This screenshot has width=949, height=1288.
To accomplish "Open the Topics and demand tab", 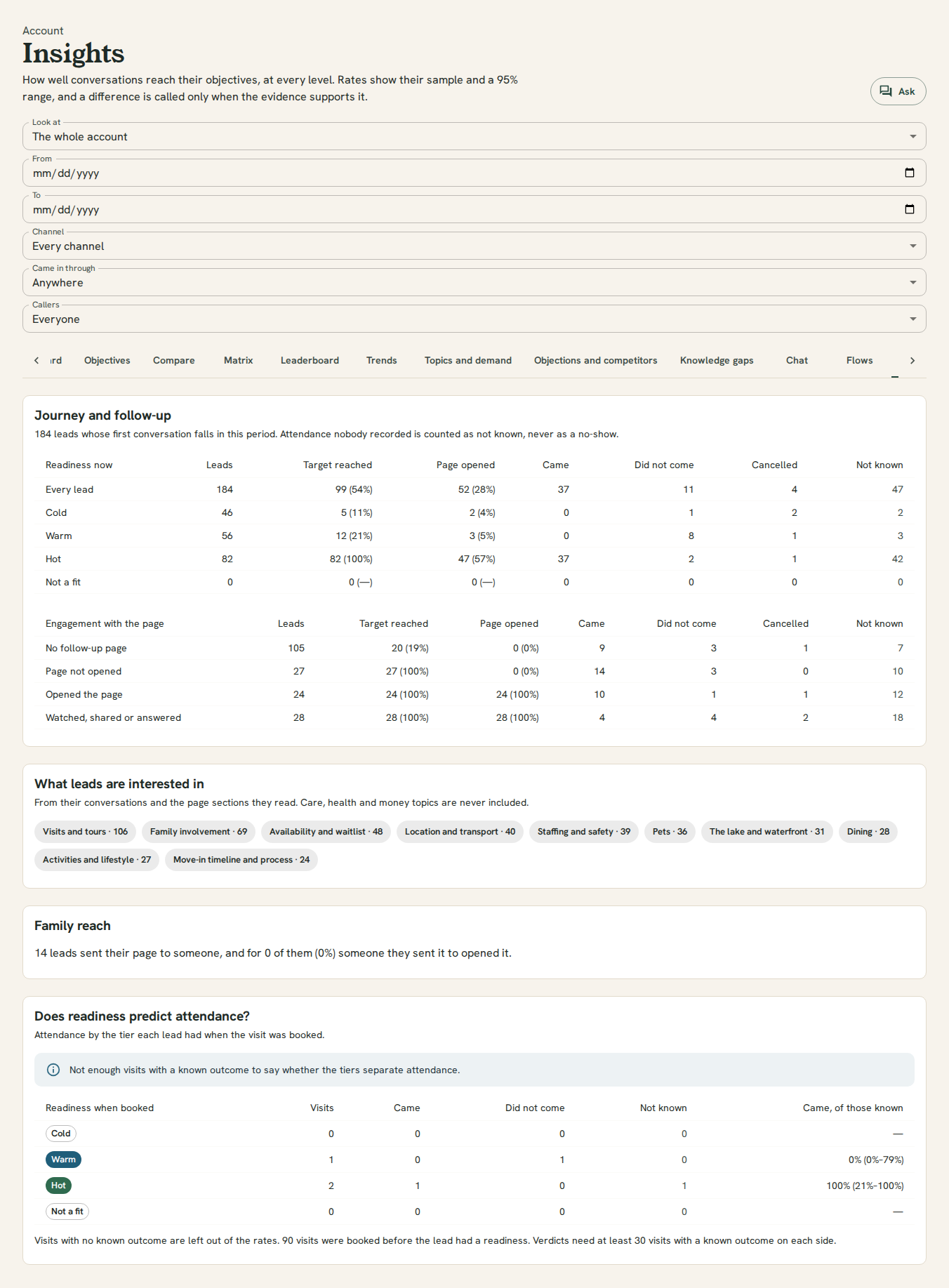I will click(x=468, y=360).
